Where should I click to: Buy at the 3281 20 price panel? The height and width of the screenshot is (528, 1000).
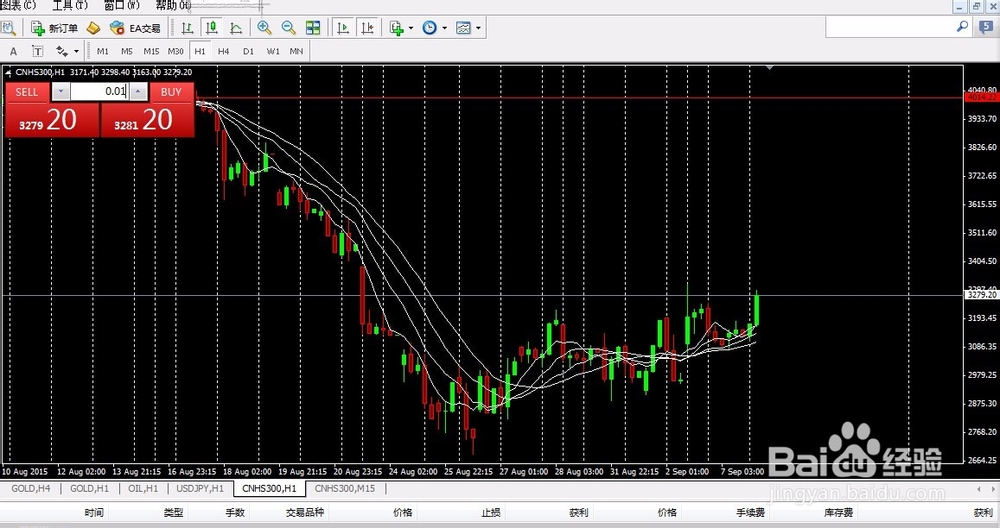click(x=147, y=120)
